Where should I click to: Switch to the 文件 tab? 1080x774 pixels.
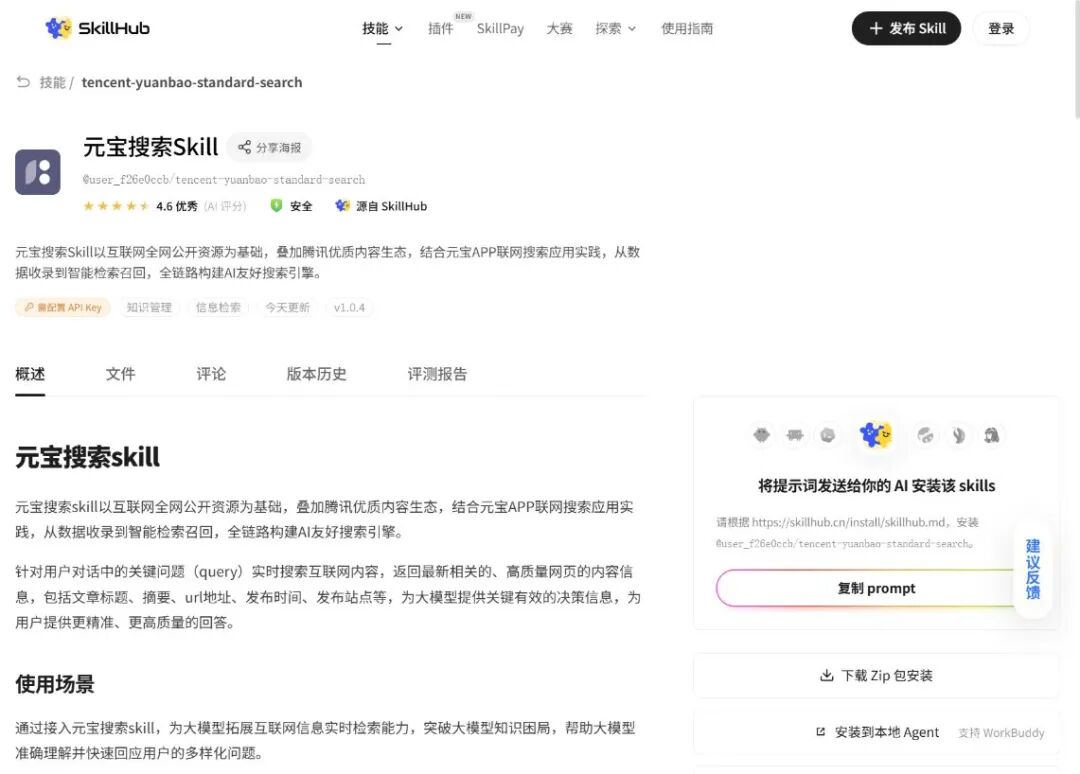(121, 374)
